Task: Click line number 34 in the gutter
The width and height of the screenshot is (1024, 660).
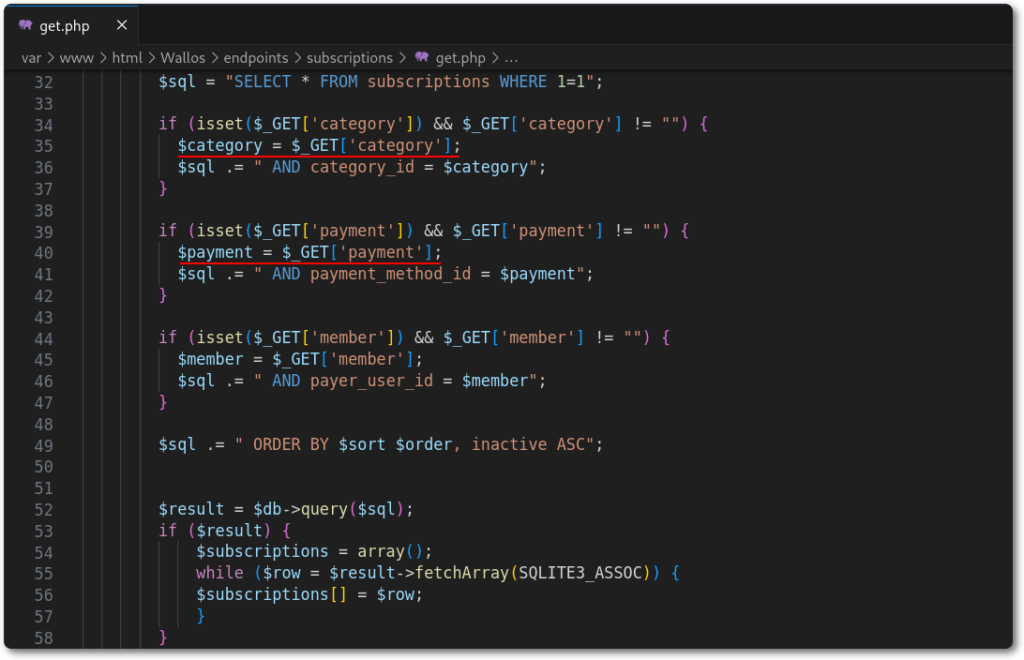Action: (x=42, y=125)
